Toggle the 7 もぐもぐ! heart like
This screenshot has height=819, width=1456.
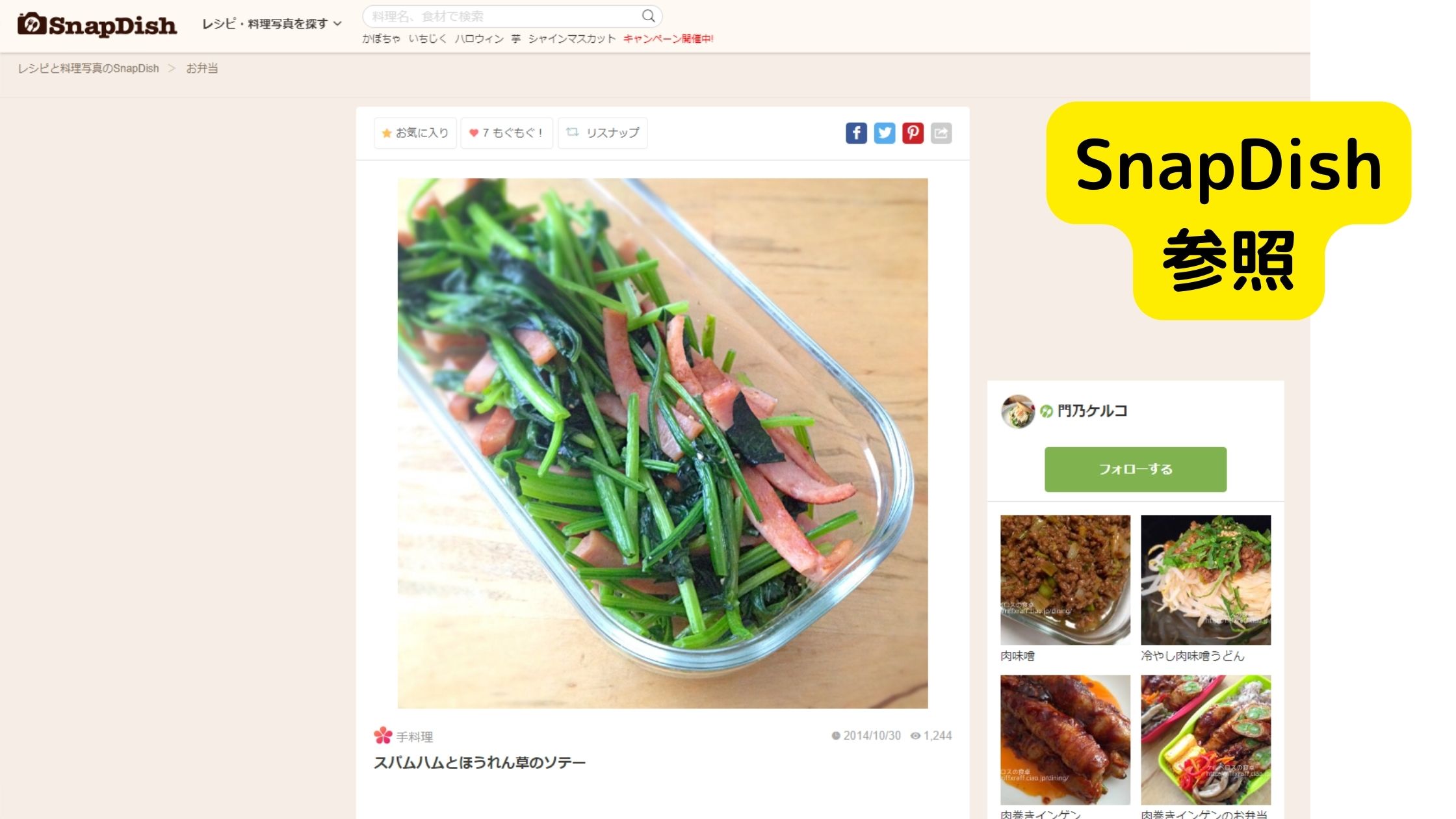pyautogui.click(x=506, y=133)
